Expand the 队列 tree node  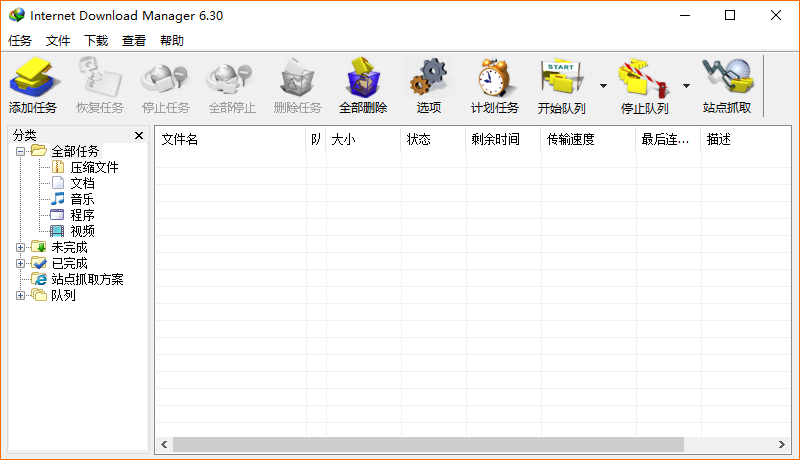pyautogui.click(x=20, y=295)
